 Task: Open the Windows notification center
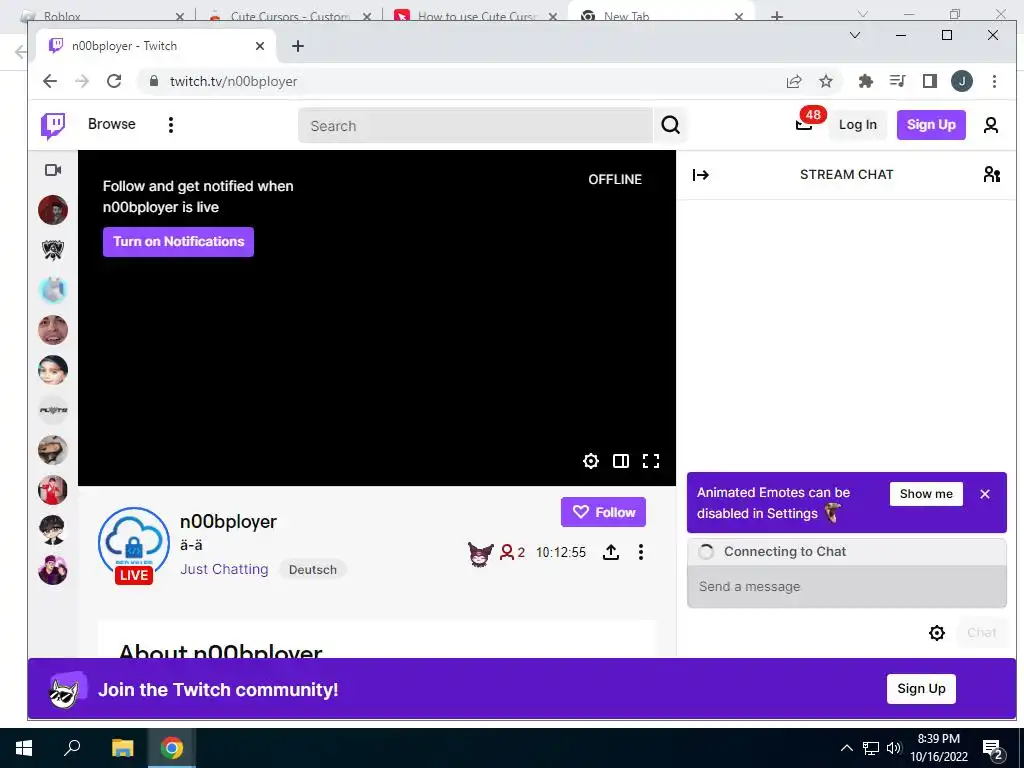coord(993,750)
